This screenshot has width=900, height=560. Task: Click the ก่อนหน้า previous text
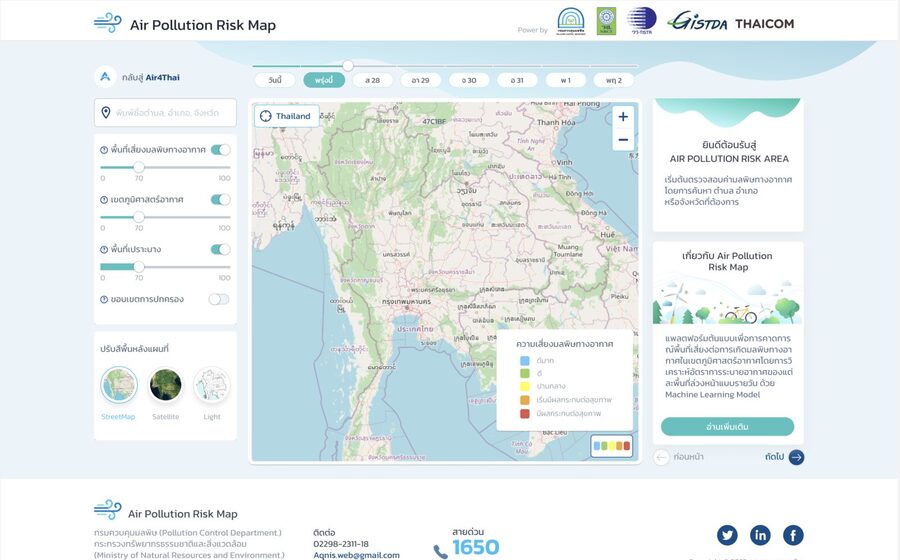(688, 457)
